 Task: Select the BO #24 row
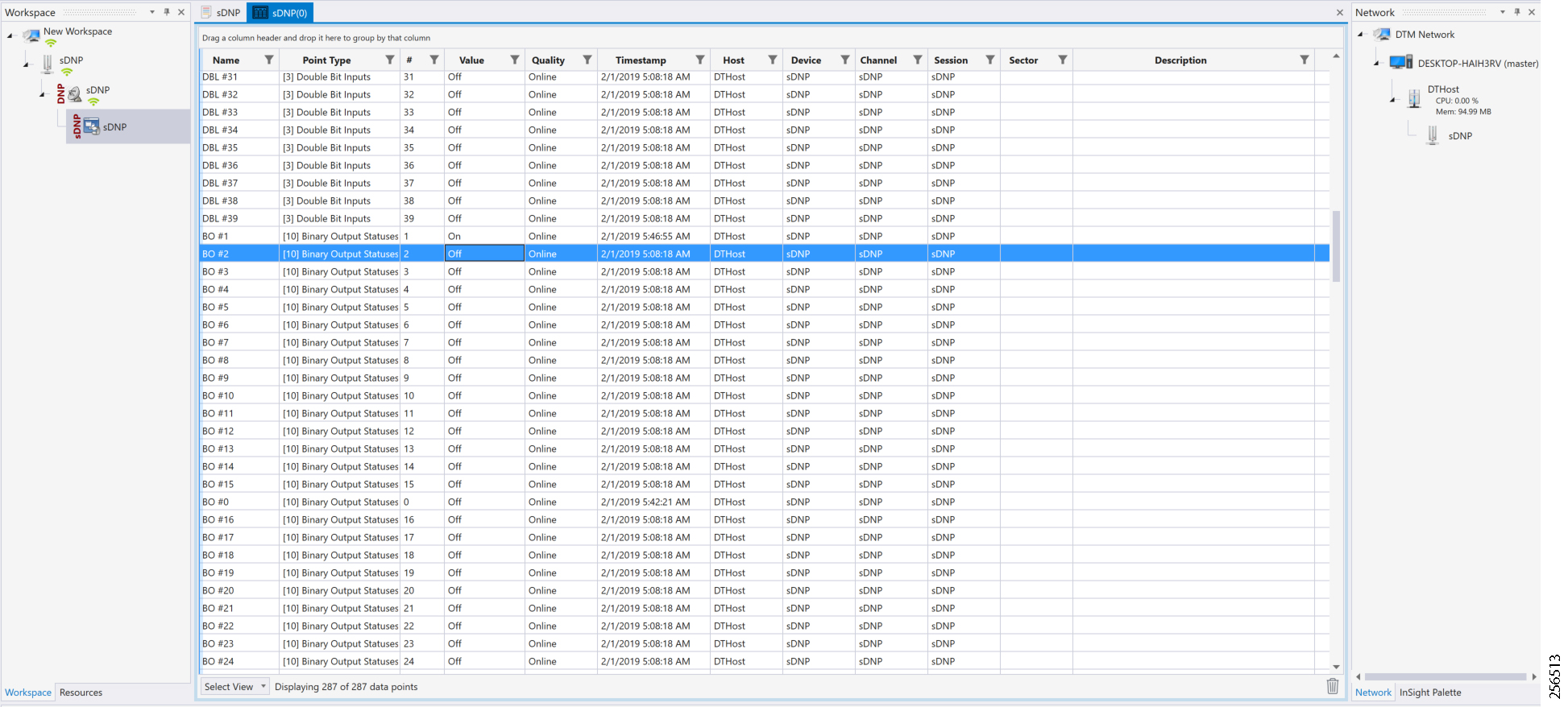coord(764,661)
